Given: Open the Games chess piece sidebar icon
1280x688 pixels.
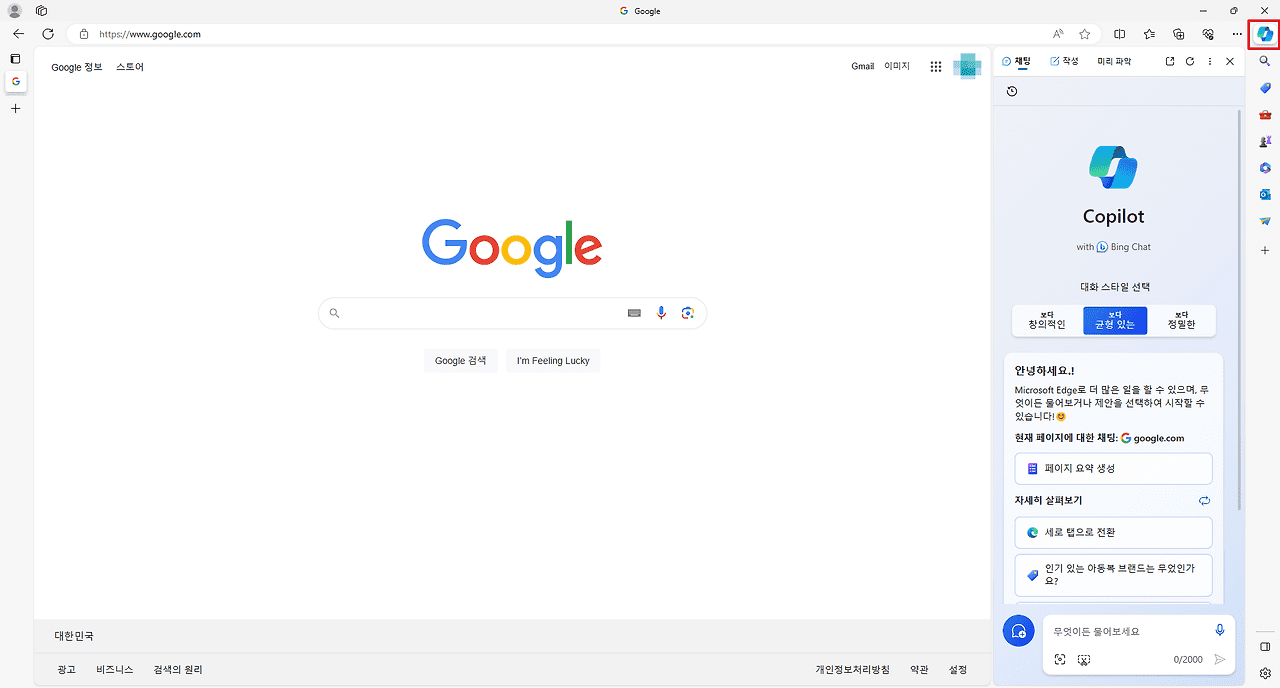Looking at the screenshot, I should click(x=1265, y=142).
